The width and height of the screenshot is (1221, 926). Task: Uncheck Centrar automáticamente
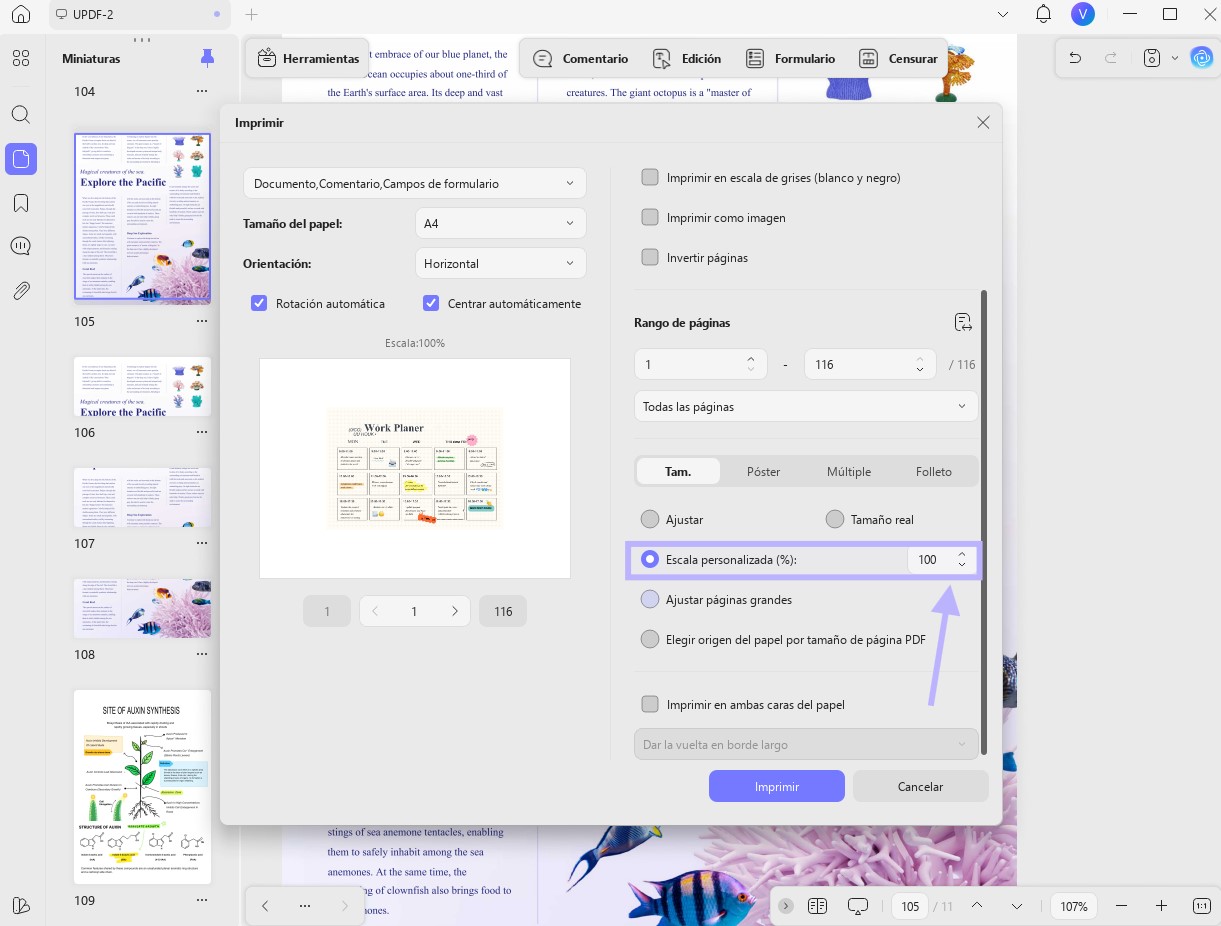click(431, 303)
